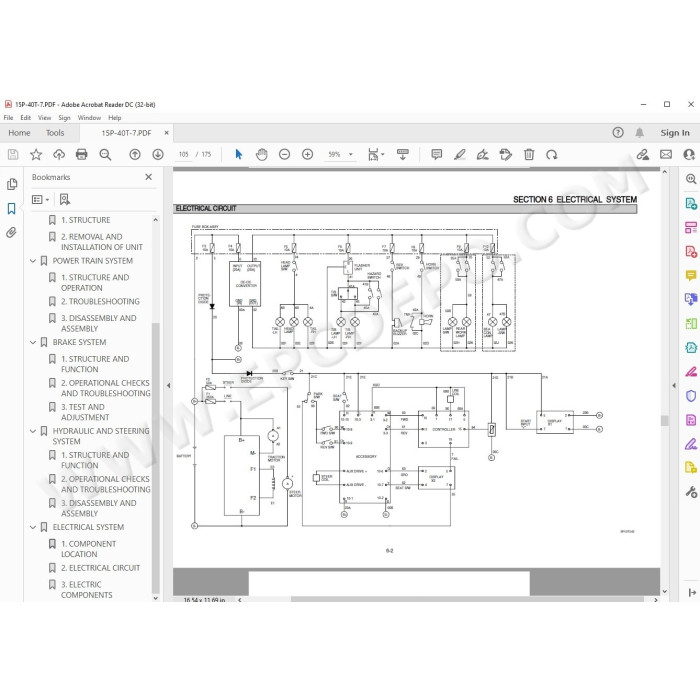Collapse the BRAKE SYSTEM bookmark

pyautogui.click(x=33, y=342)
